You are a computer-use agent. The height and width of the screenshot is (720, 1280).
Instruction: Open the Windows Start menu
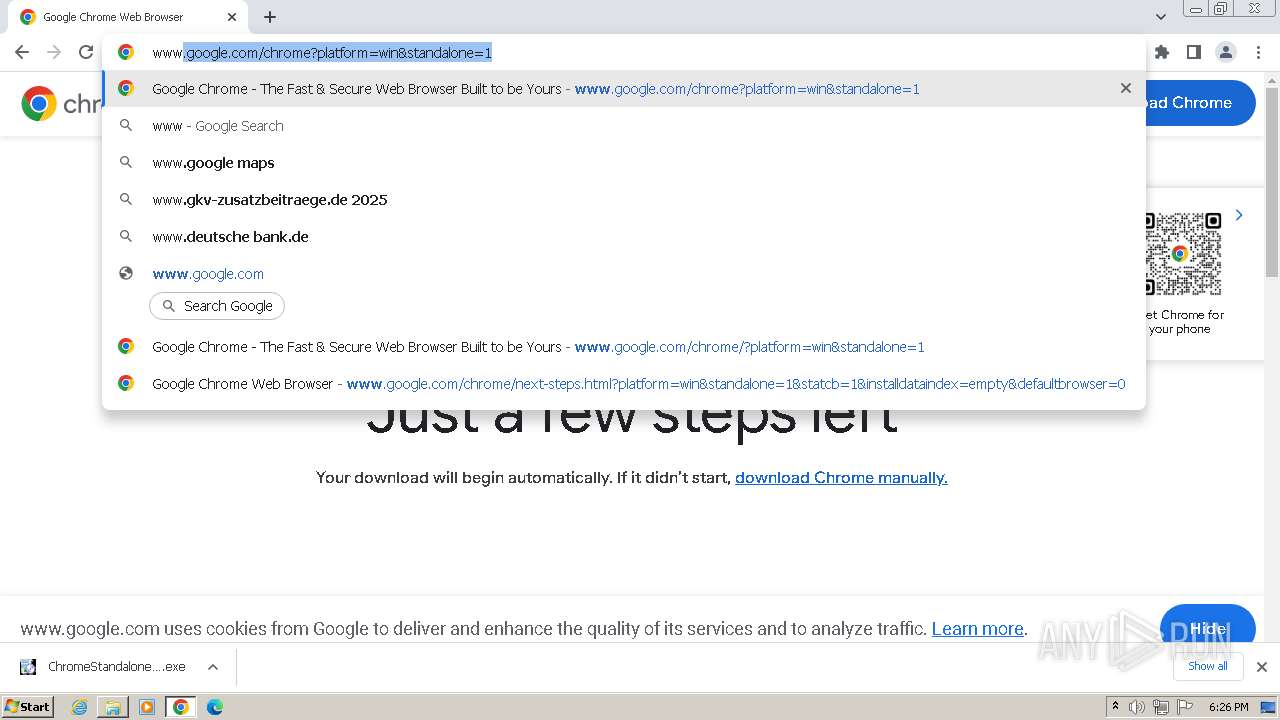(x=28, y=707)
